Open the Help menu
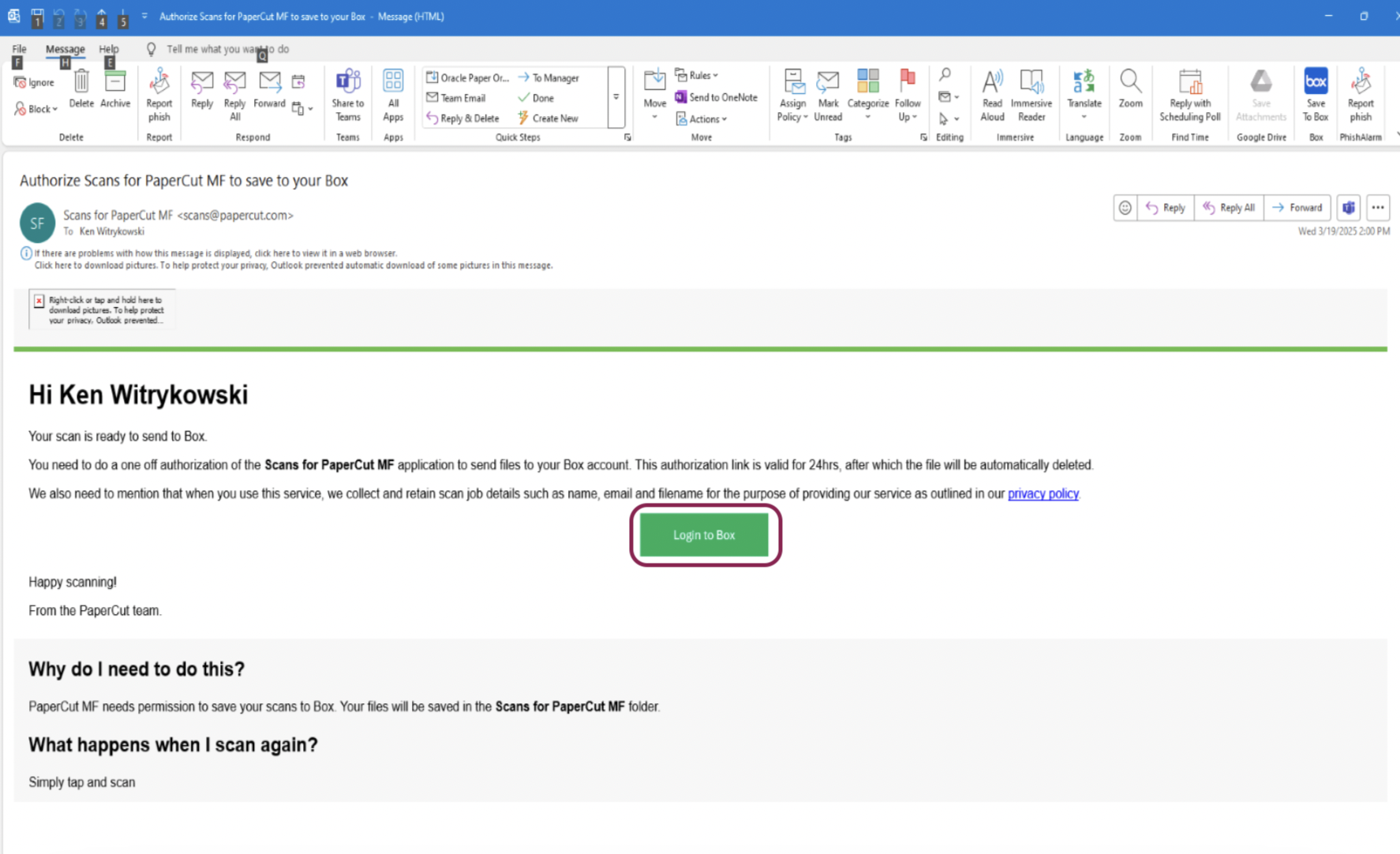The width and height of the screenshot is (1400, 854). click(x=109, y=48)
